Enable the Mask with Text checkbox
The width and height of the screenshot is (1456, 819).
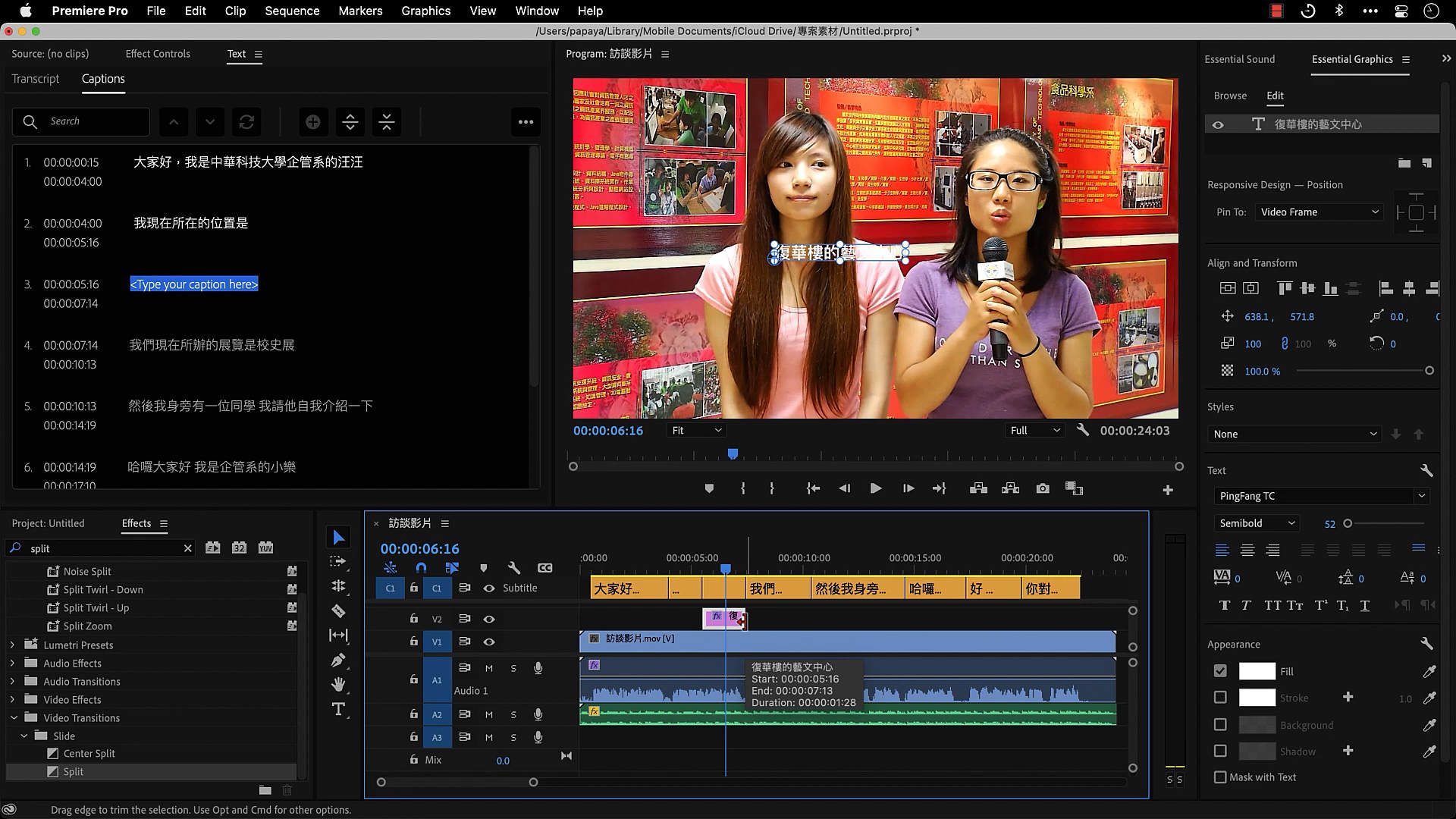pyautogui.click(x=1219, y=777)
